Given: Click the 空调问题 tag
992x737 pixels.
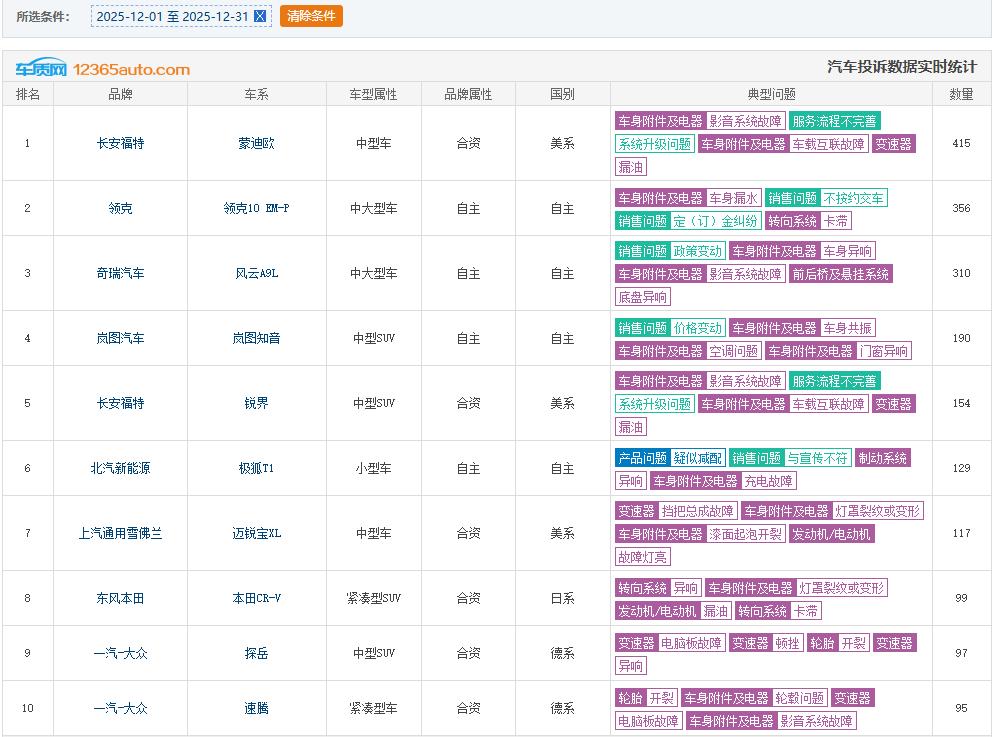Looking at the screenshot, I should (733, 351).
